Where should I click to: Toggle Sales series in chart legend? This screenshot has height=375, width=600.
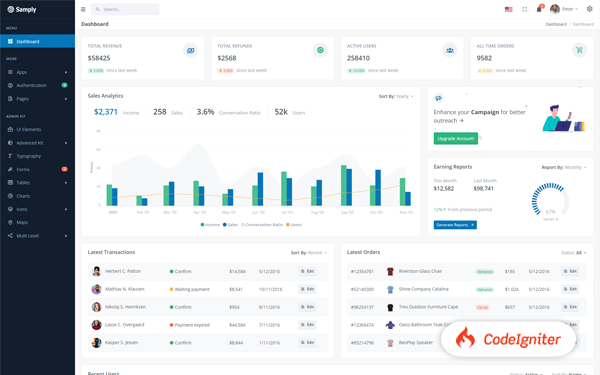point(230,225)
